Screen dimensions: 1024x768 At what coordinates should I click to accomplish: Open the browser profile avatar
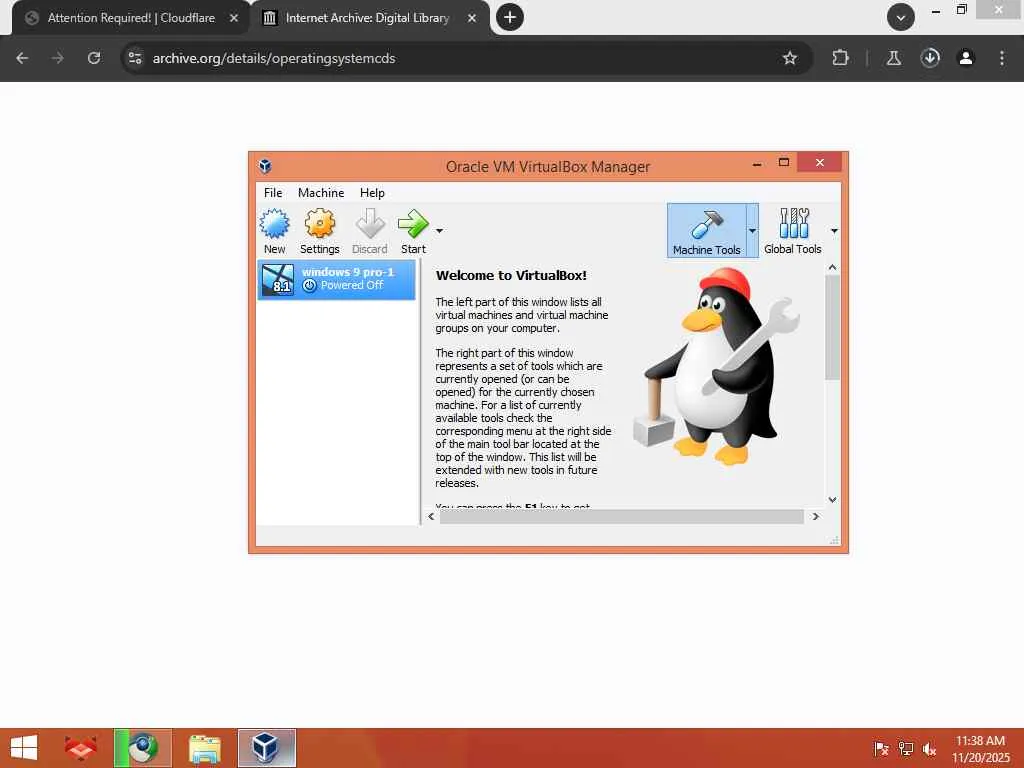(x=965, y=58)
